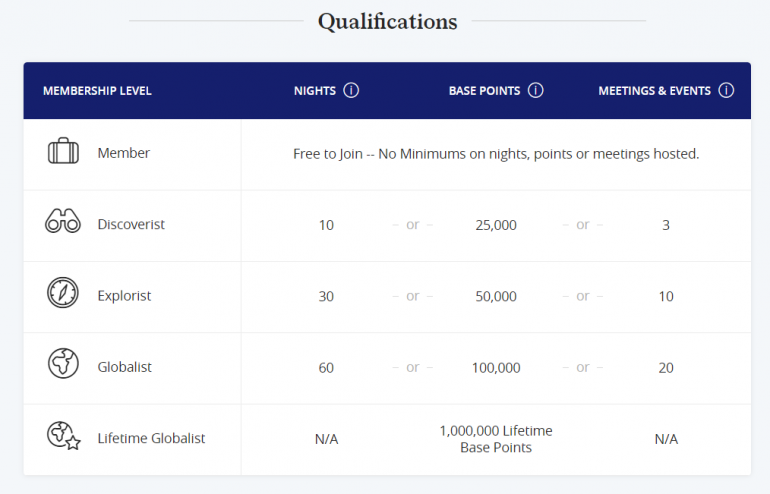Click the Member suitcase icon
Image resolution: width=770 pixels, height=494 pixels.
[x=63, y=153]
